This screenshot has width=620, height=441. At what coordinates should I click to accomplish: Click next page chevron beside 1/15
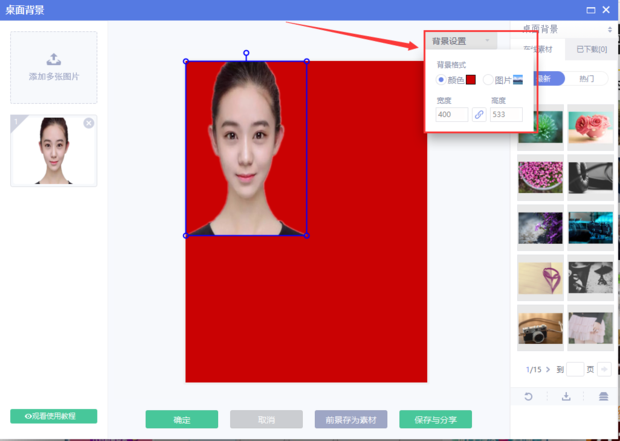[548, 369]
